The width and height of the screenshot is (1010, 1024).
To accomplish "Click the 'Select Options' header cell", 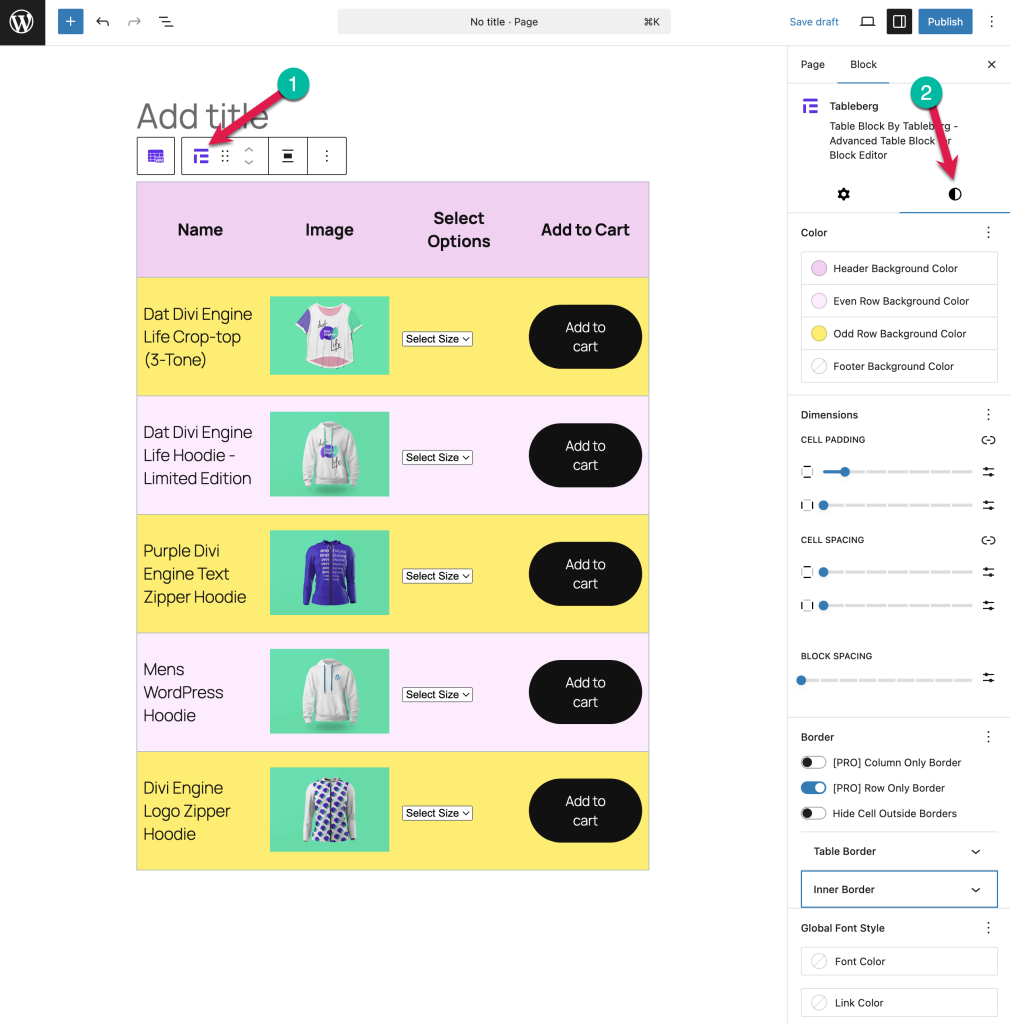I will [458, 229].
